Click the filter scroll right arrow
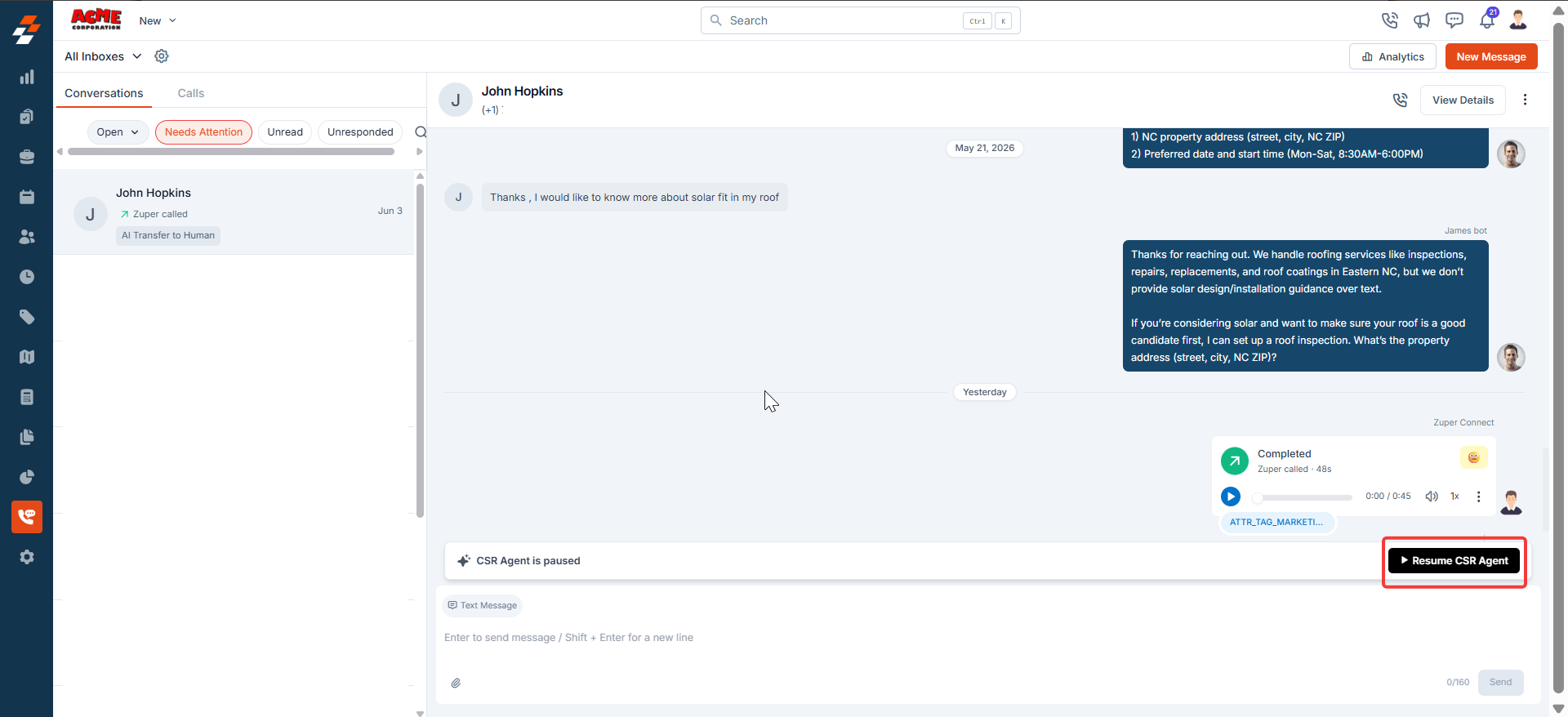 coord(420,152)
